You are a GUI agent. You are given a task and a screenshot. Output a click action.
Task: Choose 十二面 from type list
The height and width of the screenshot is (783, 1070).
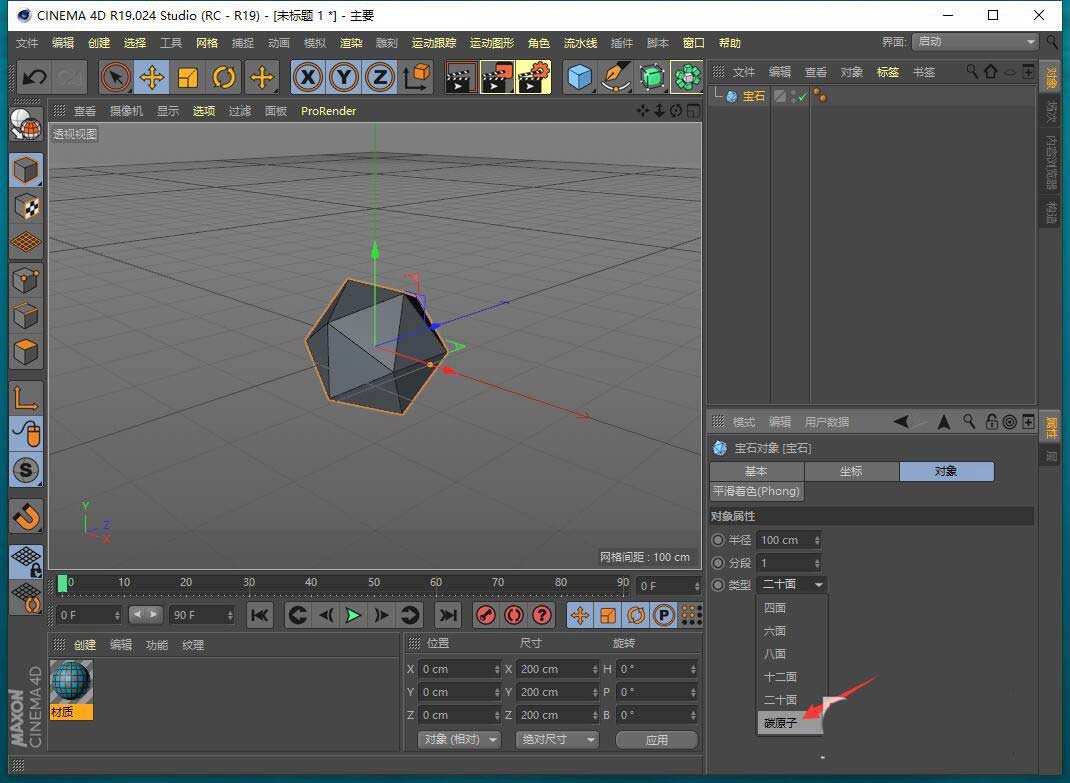[781, 677]
